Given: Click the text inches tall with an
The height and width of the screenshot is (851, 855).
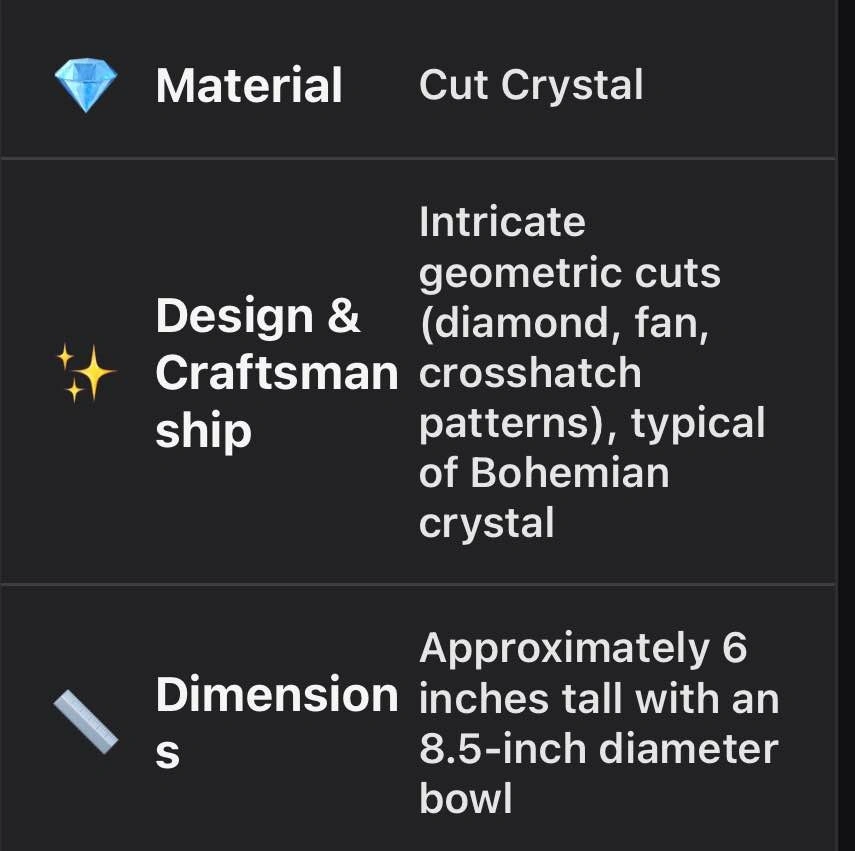Looking at the screenshot, I should (x=598, y=699).
